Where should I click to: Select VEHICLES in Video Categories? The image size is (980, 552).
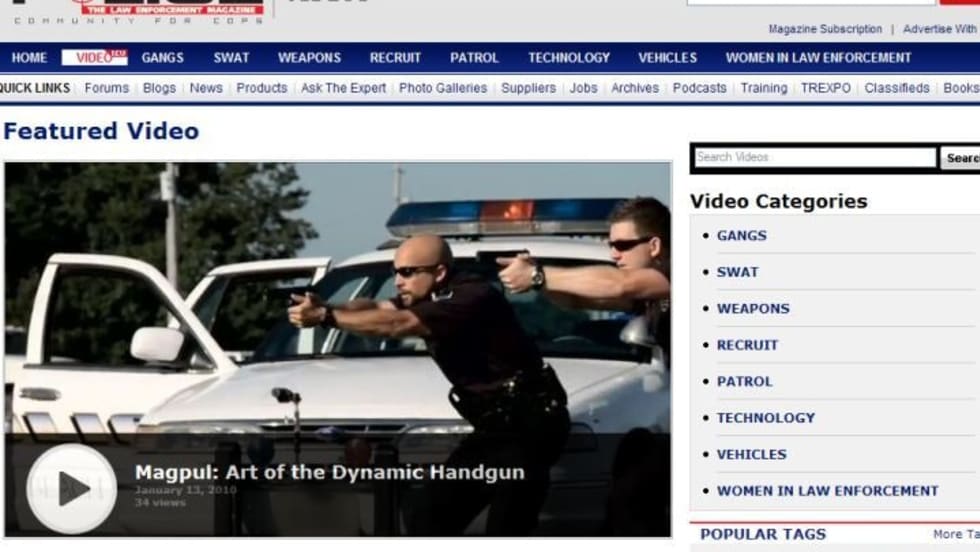pyautogui.click(x=751, y=454)
